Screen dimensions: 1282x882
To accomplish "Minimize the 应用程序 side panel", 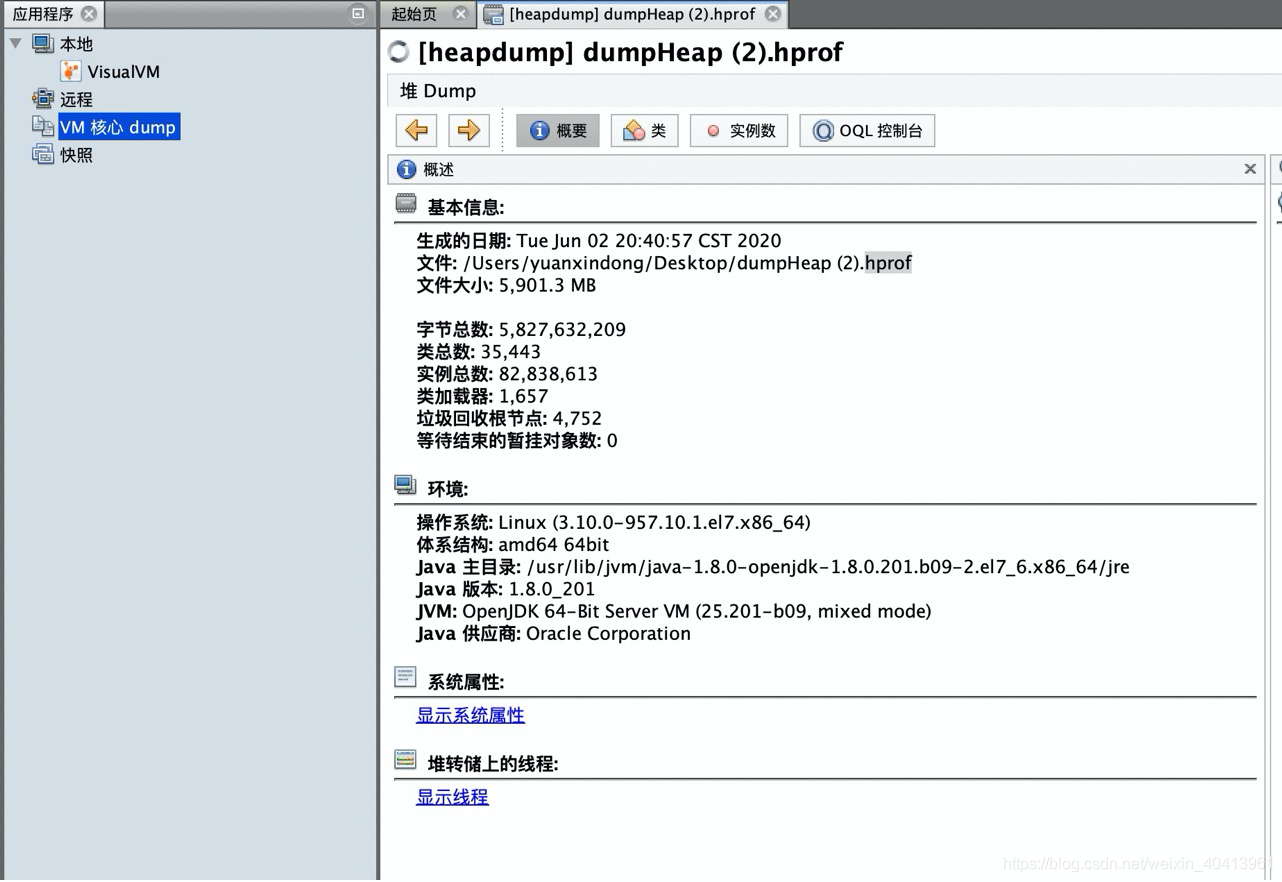I will 358,14.
